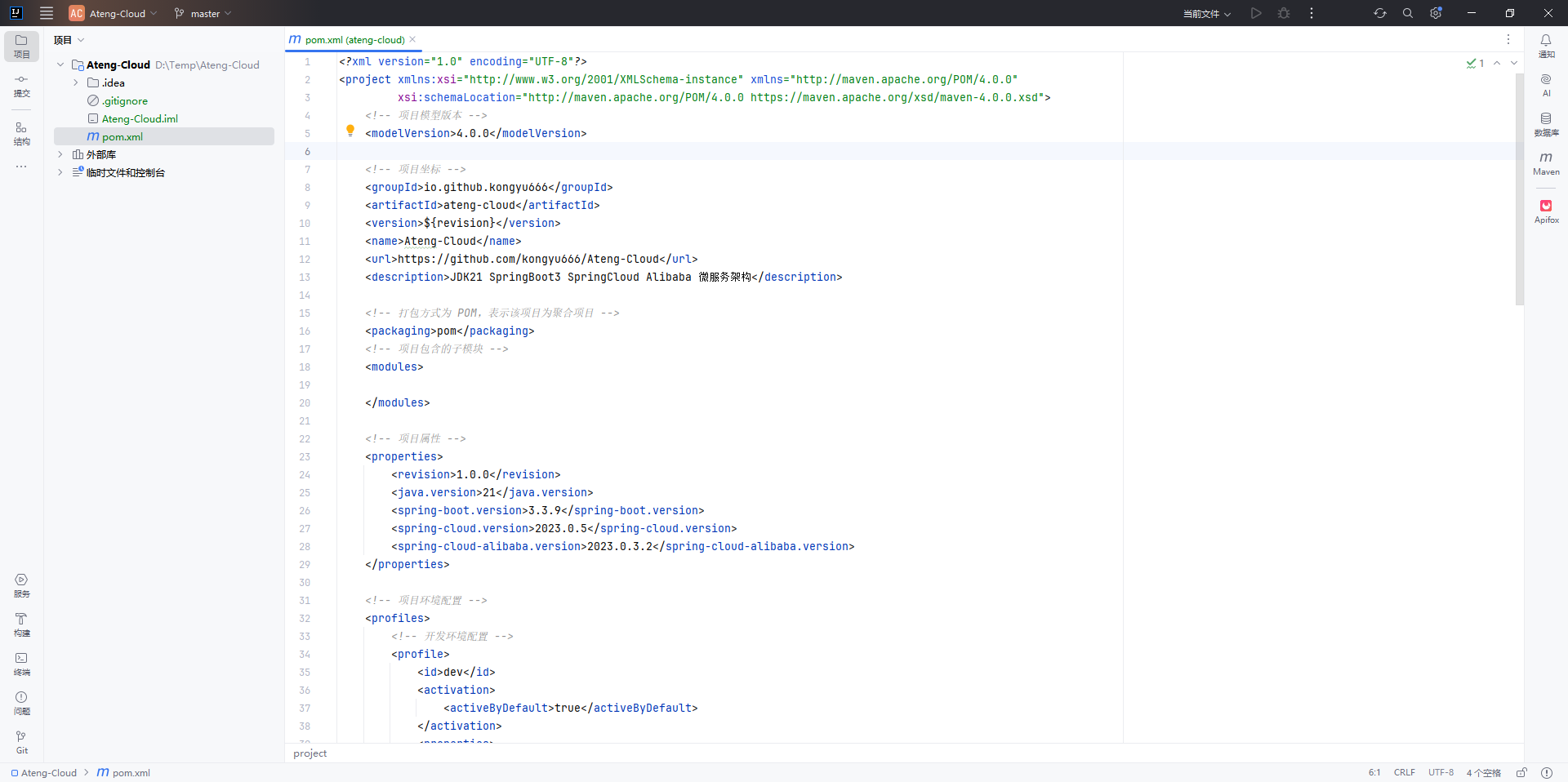Open the master branch dropdown
1568x782 pixels.
[203, 13]
